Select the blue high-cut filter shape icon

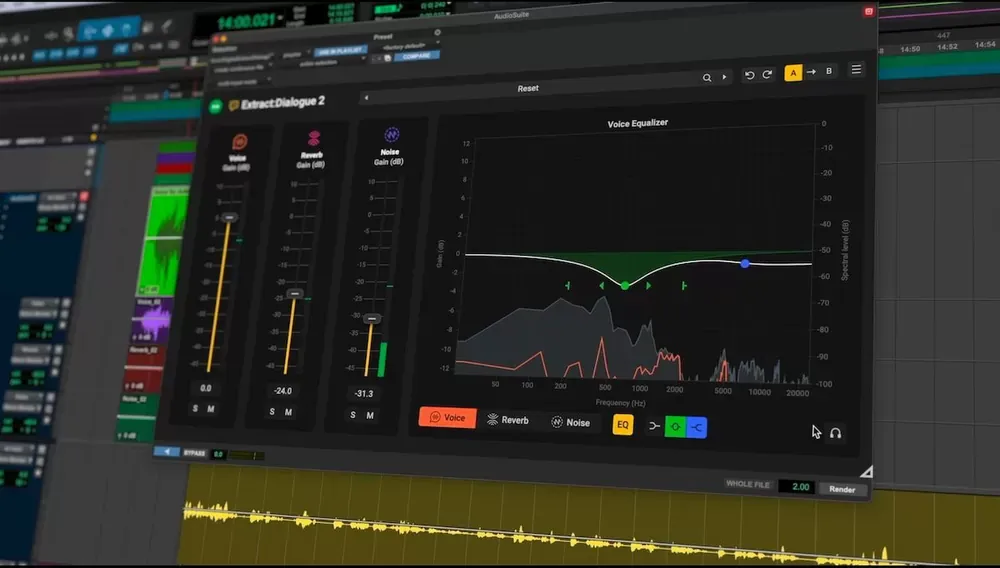point(696,427)
